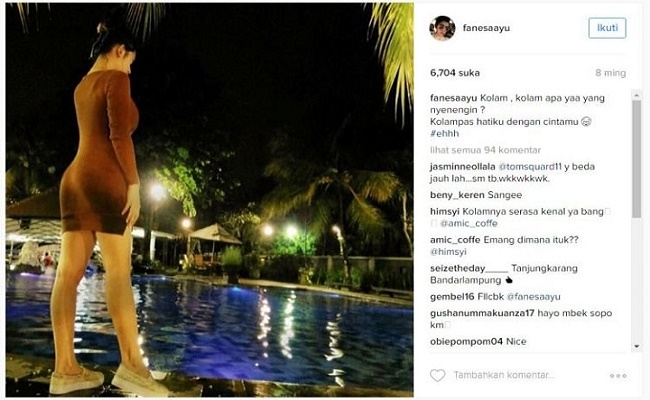The width and height of the screenshot is (650, 400).
Task: Click the scrollbar up arrow
Action: [637, 95]
